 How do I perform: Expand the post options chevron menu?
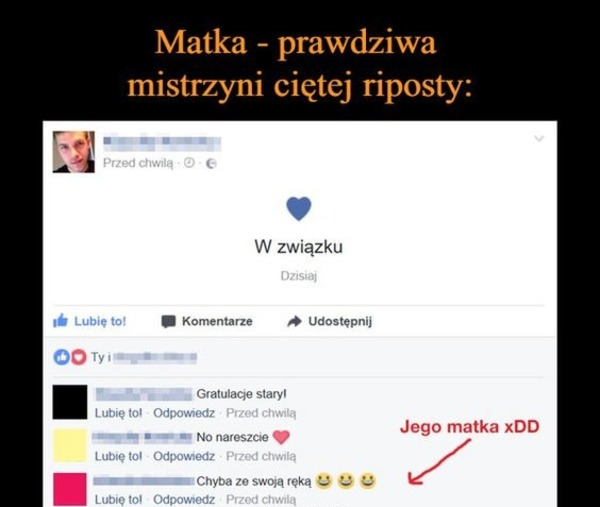539,138
